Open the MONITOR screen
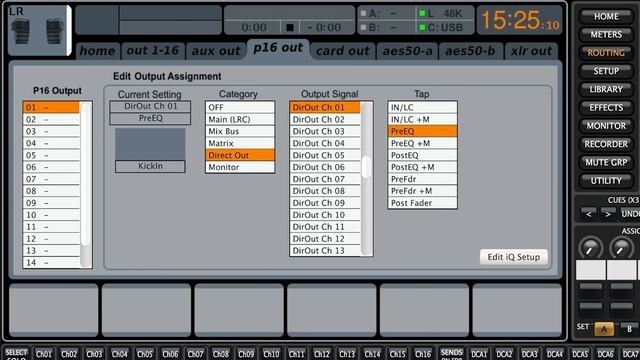The width and height of the screenshot is (640, 360). pyautogui.click(x=606, y=126)
